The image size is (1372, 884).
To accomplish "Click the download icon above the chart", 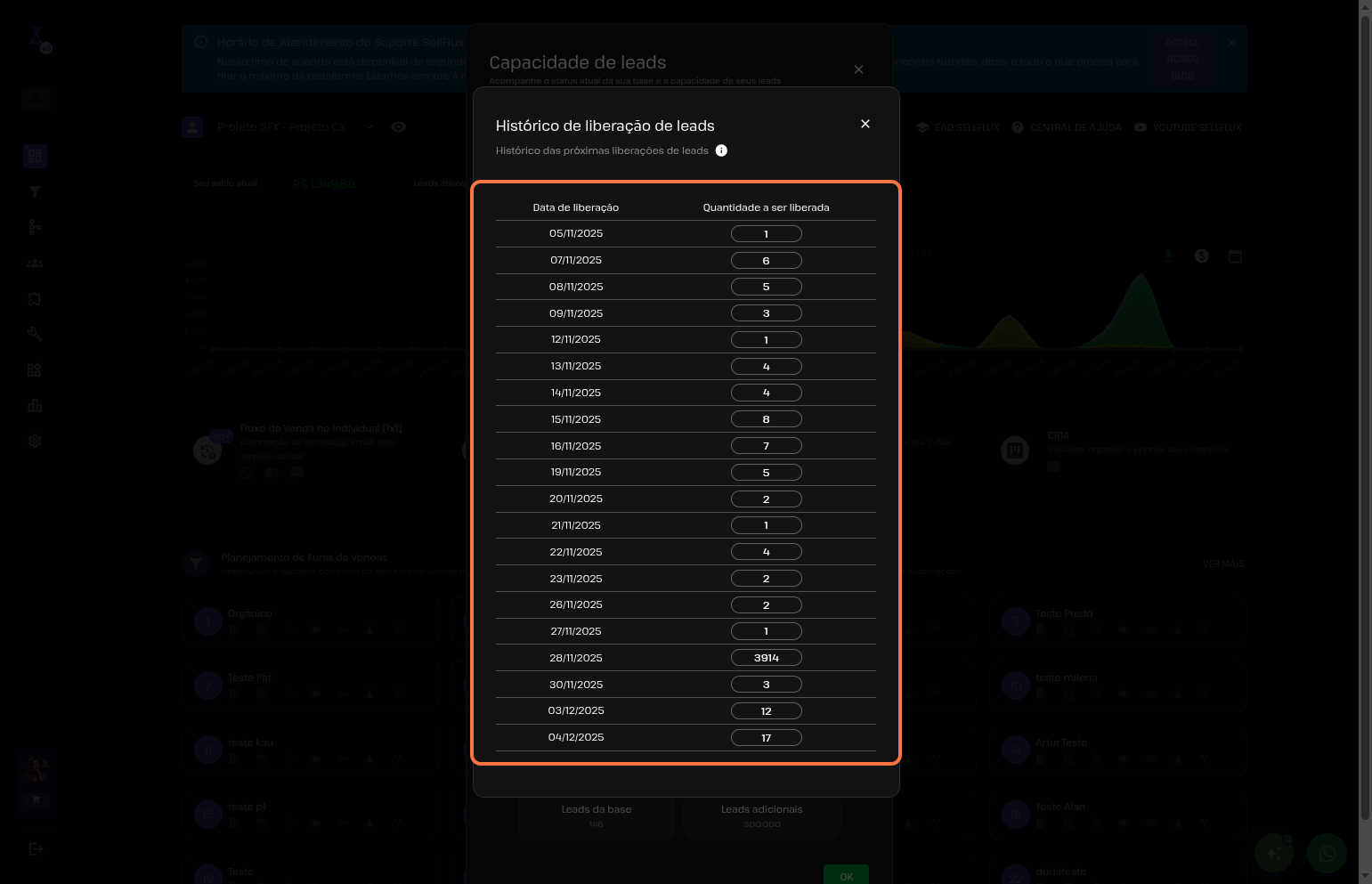I will 1168,255.
